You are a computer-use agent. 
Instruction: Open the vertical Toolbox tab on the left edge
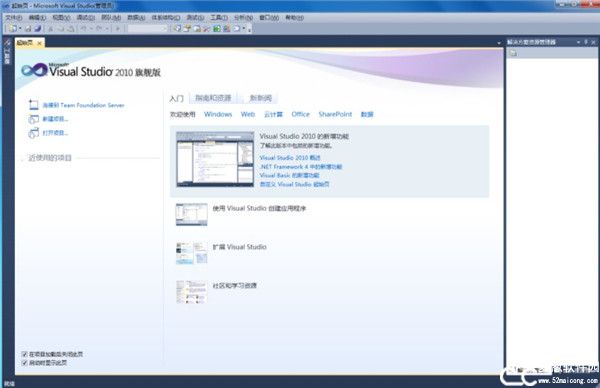click(7, 52)
